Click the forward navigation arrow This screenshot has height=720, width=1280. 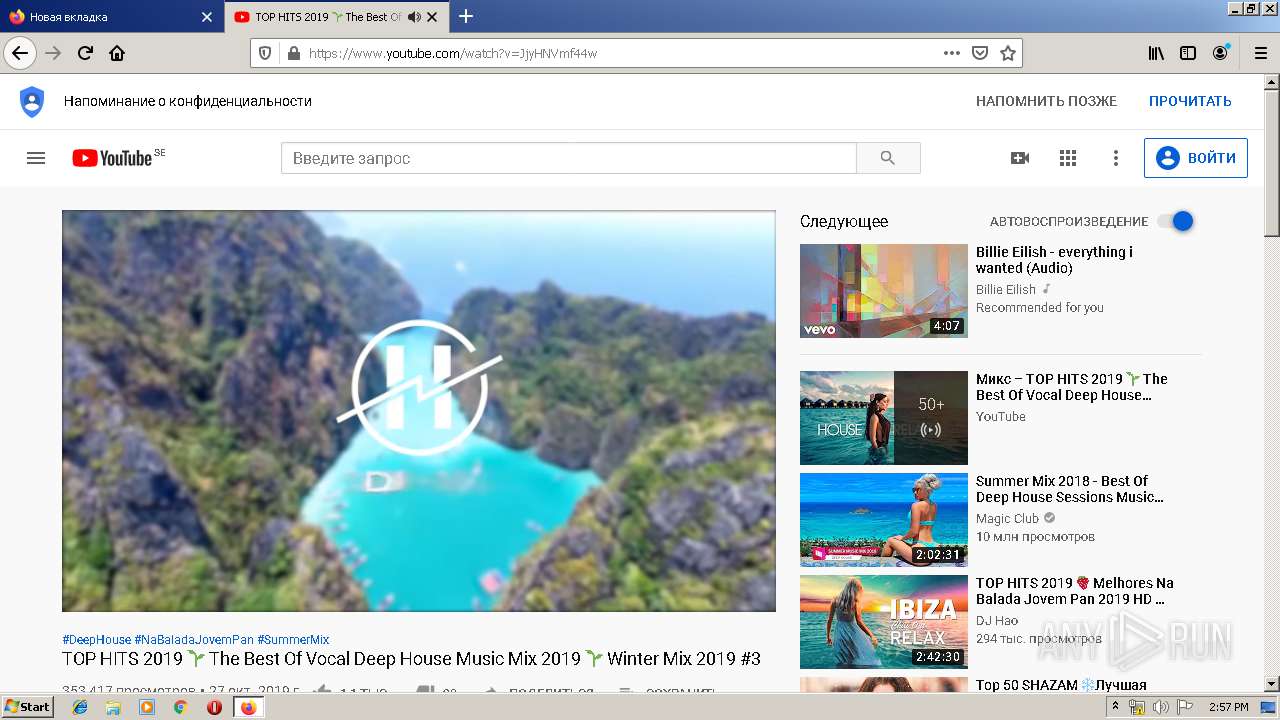point(54,53)
